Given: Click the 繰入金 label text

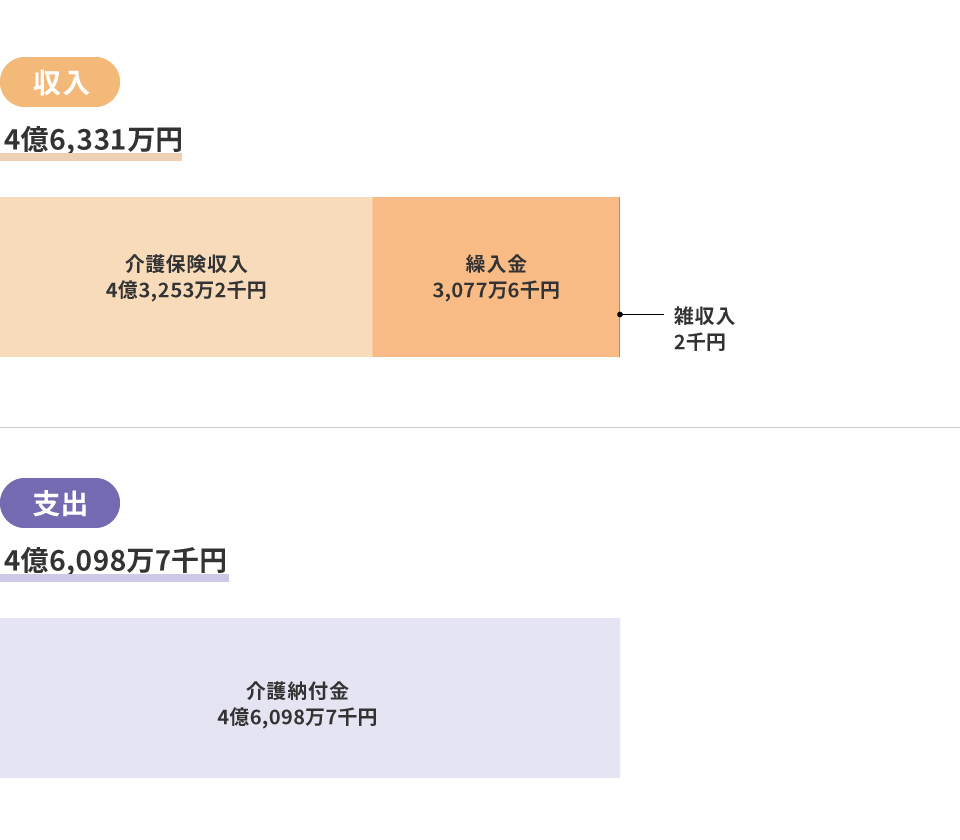Looking at the screenshot, I should click(x=496, y=264).
